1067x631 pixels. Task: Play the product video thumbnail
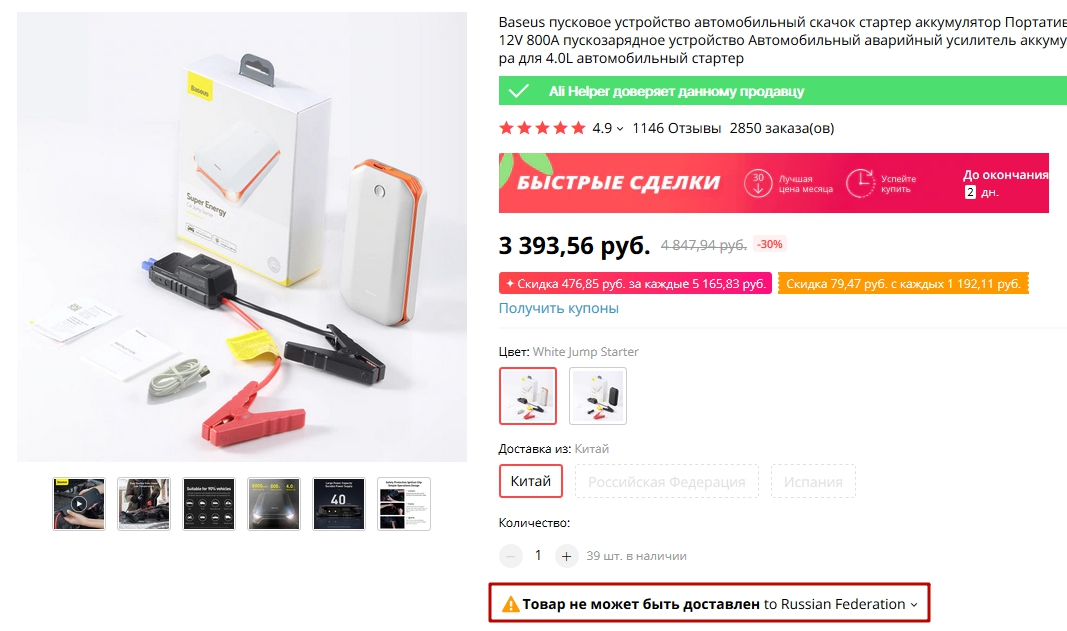78,504
